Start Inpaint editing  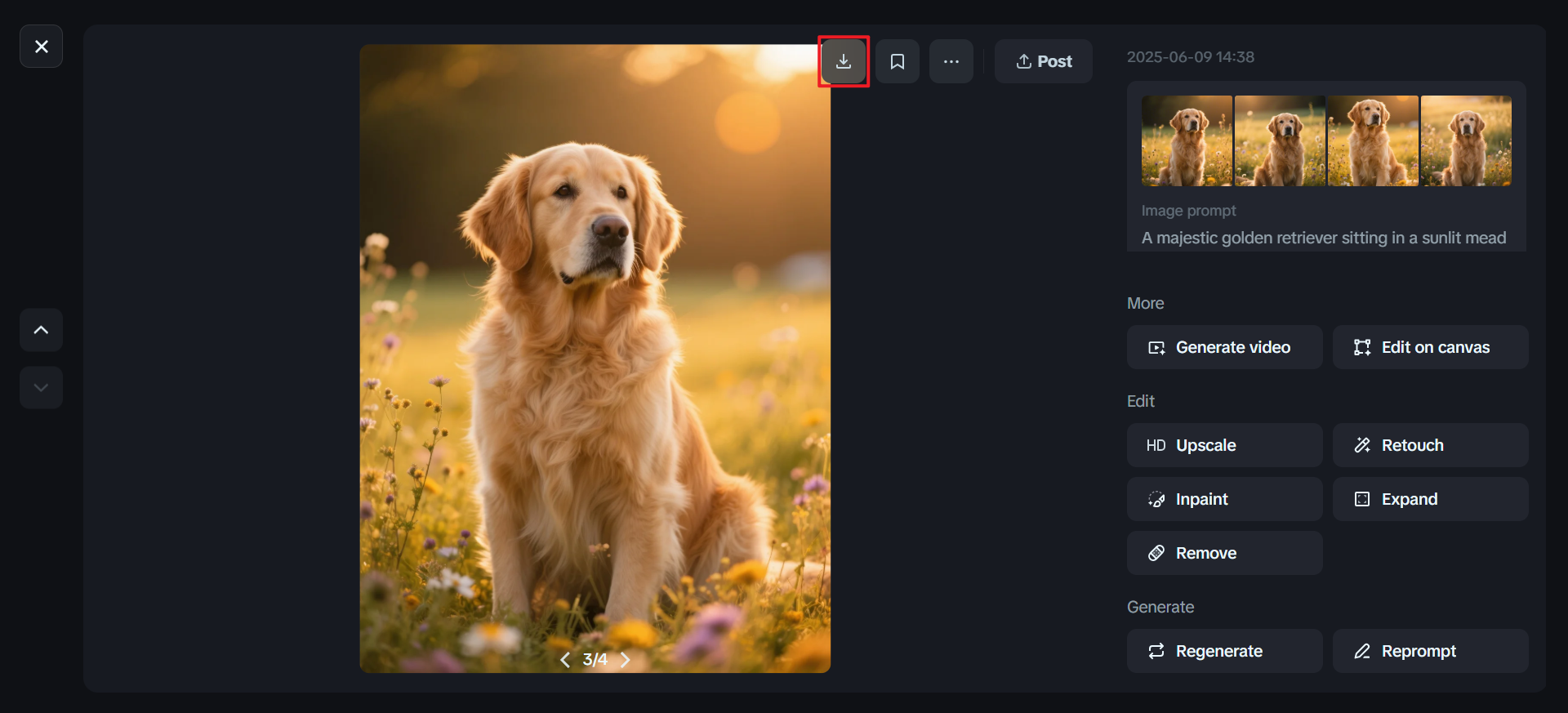coord(1225,499)
